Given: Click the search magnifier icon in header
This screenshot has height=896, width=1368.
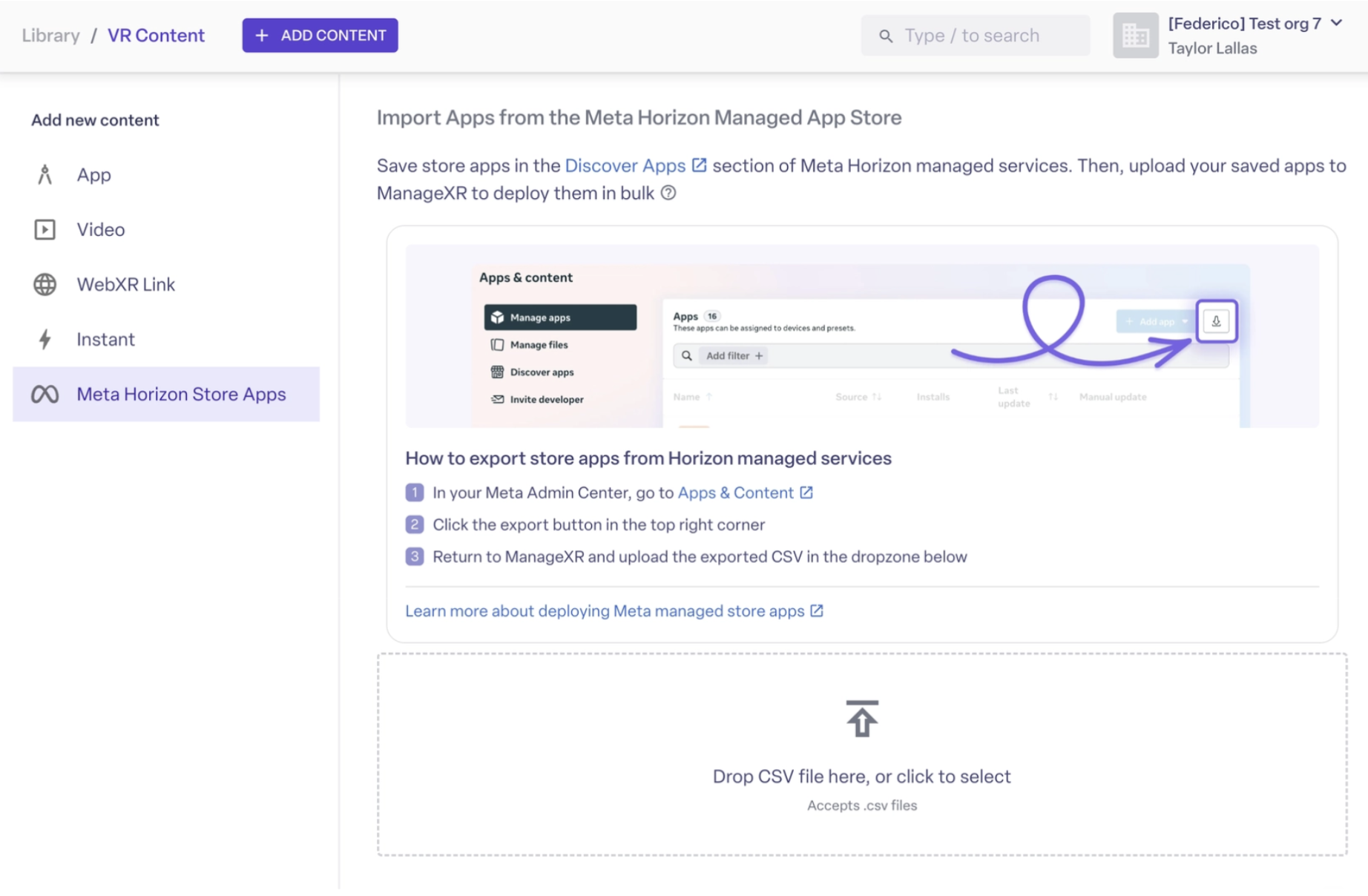Looking at the screenshot, I should pyautogui.click(x=886, y=36).
